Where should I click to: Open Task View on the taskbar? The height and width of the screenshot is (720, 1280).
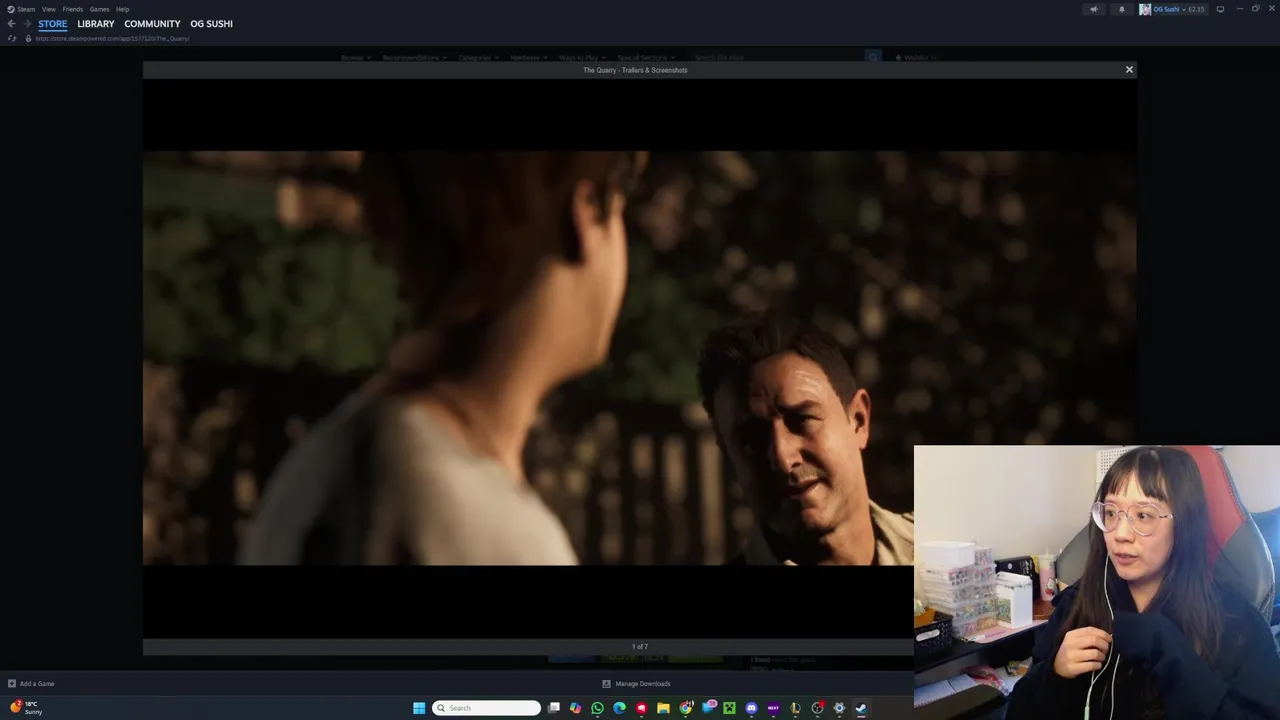click(x=553, y=708)
